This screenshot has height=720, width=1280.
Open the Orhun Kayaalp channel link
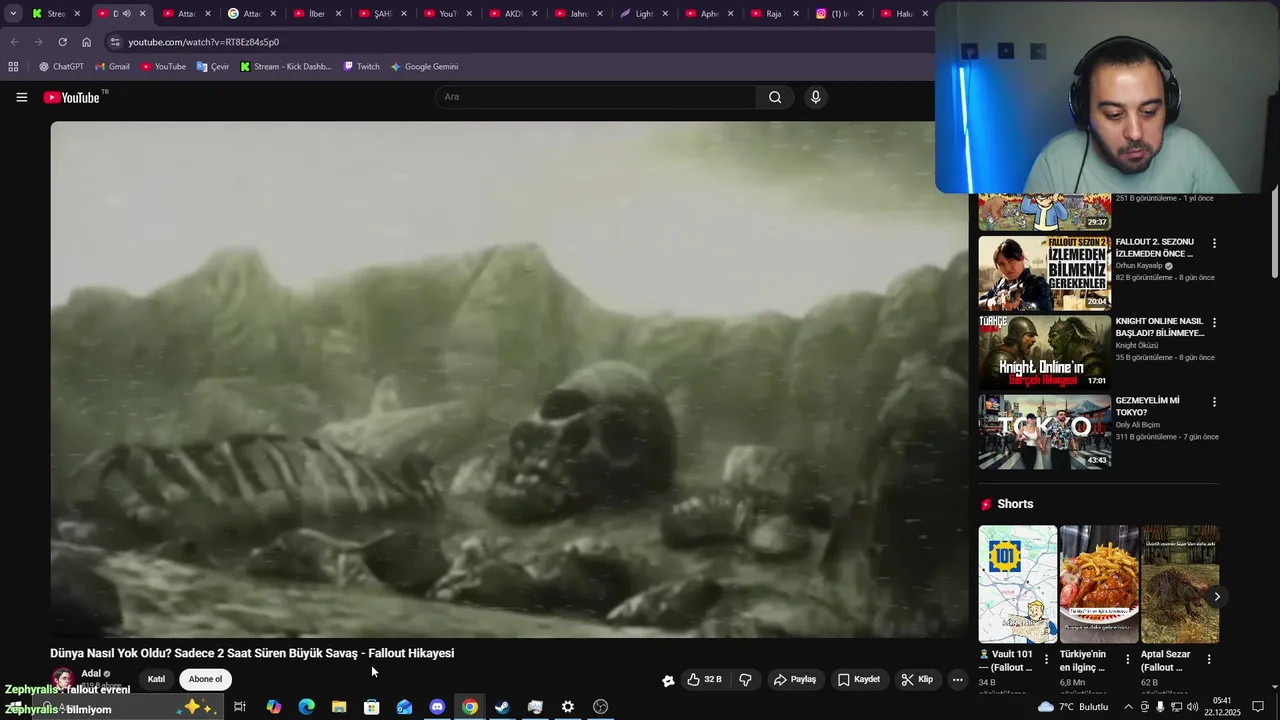[1139, 266]
